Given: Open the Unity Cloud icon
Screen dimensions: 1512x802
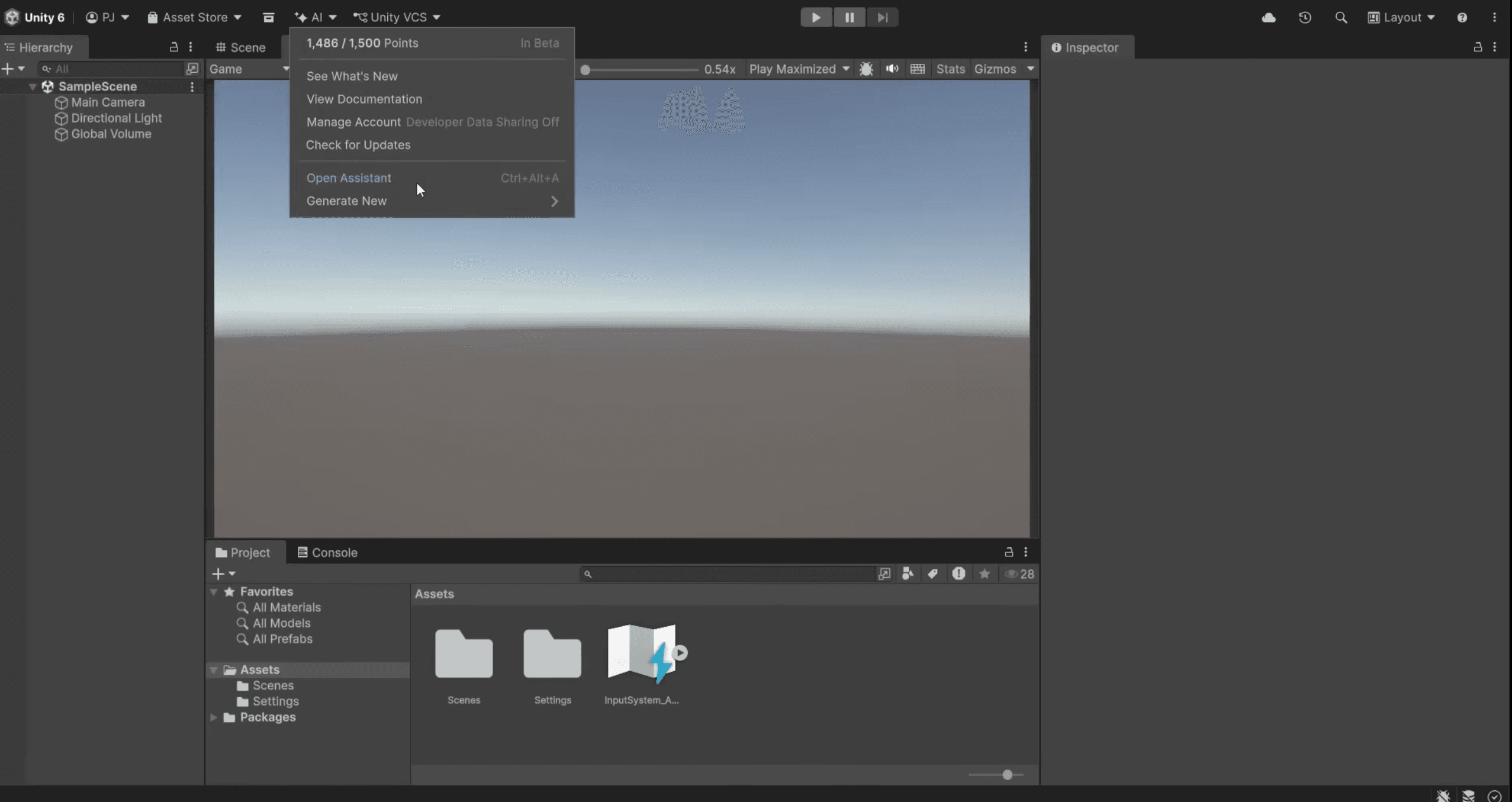Looking at the screenshot, I should click(1268, 18).
